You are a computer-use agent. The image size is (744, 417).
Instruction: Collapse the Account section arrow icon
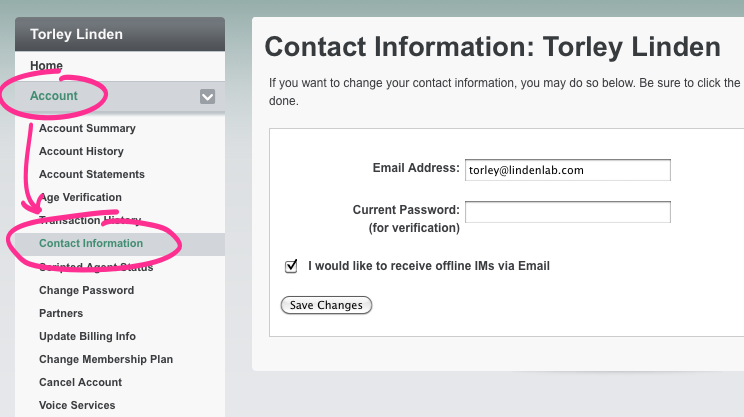coord(207,97)
